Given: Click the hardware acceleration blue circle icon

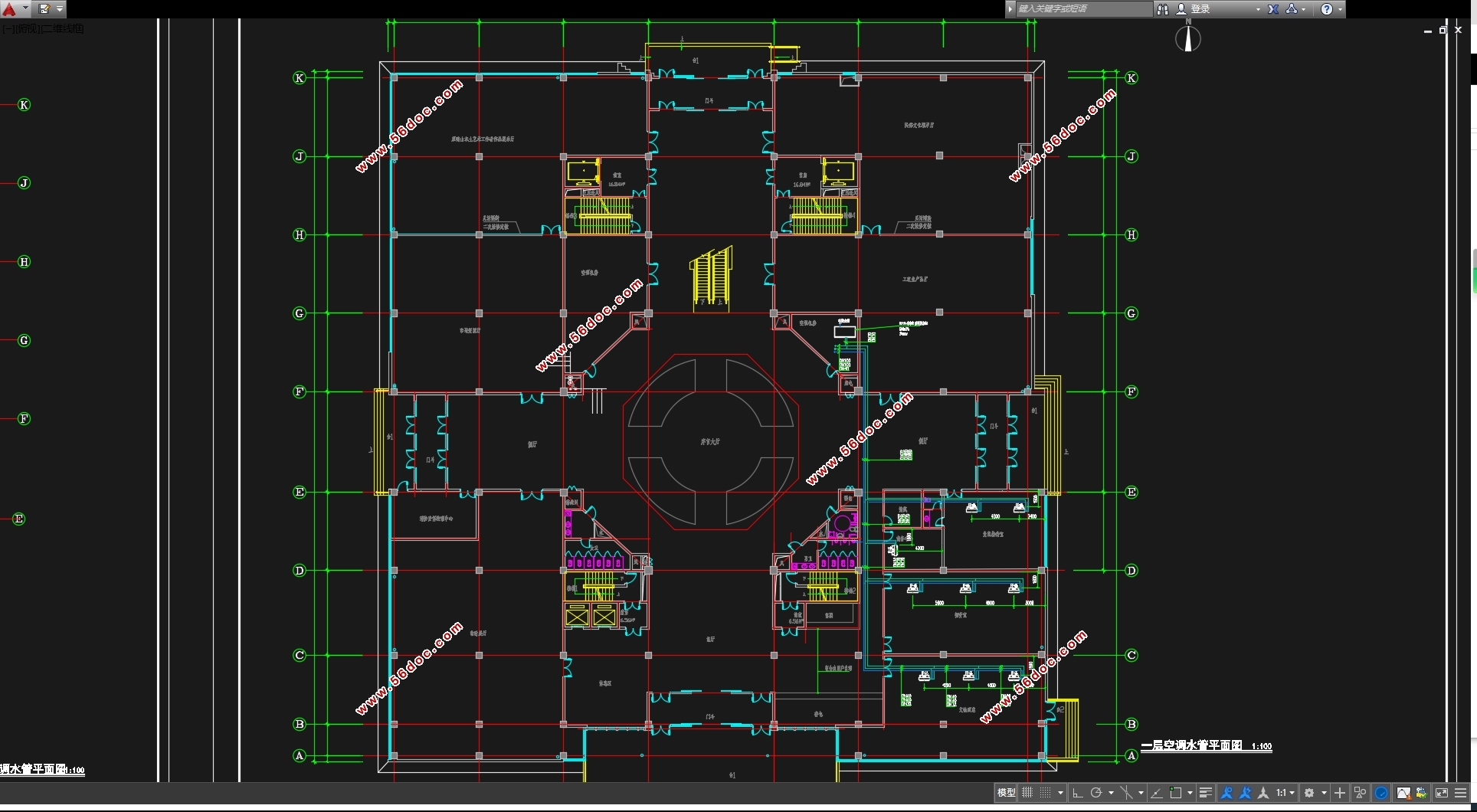Looking at the screenshot, I should 1381,793.
